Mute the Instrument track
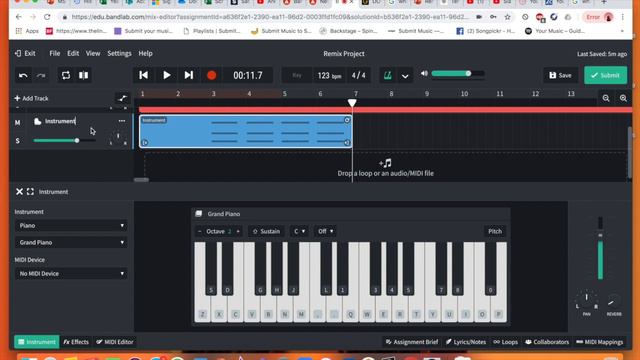This screenshot has width=640, height=360. (x=18, y=122)
